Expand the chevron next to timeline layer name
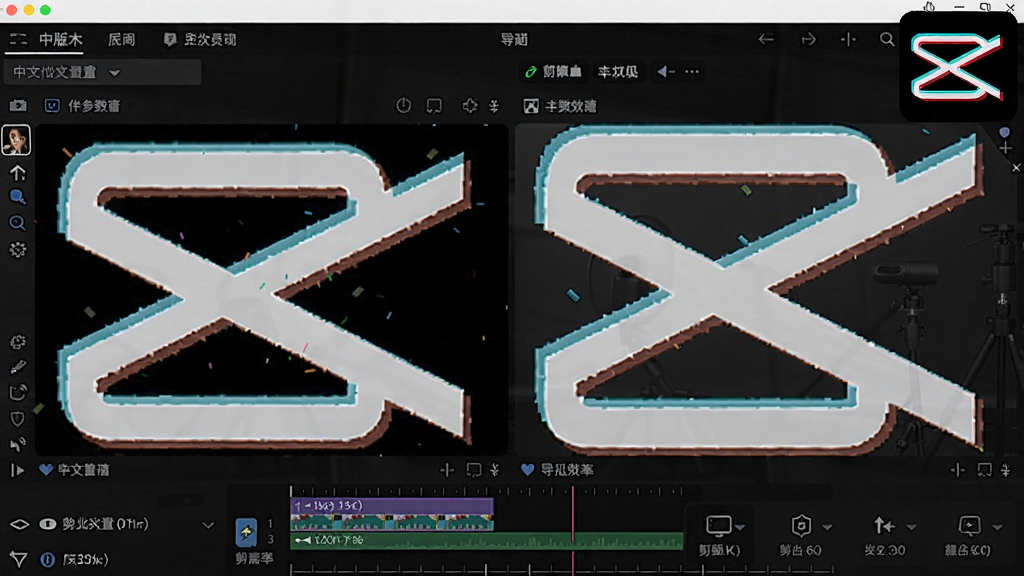This screenshot has width=1024, height=576. click(208, 525)
